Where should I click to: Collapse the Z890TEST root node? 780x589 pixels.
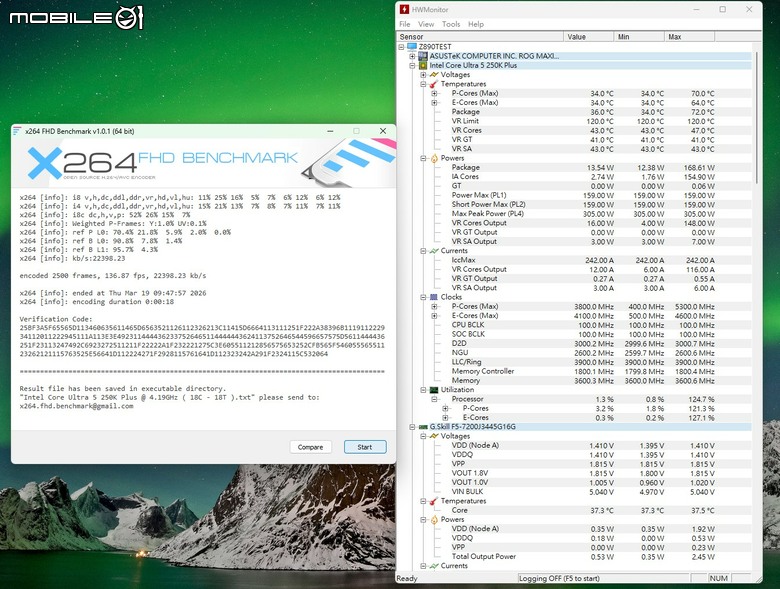(401, 47)
